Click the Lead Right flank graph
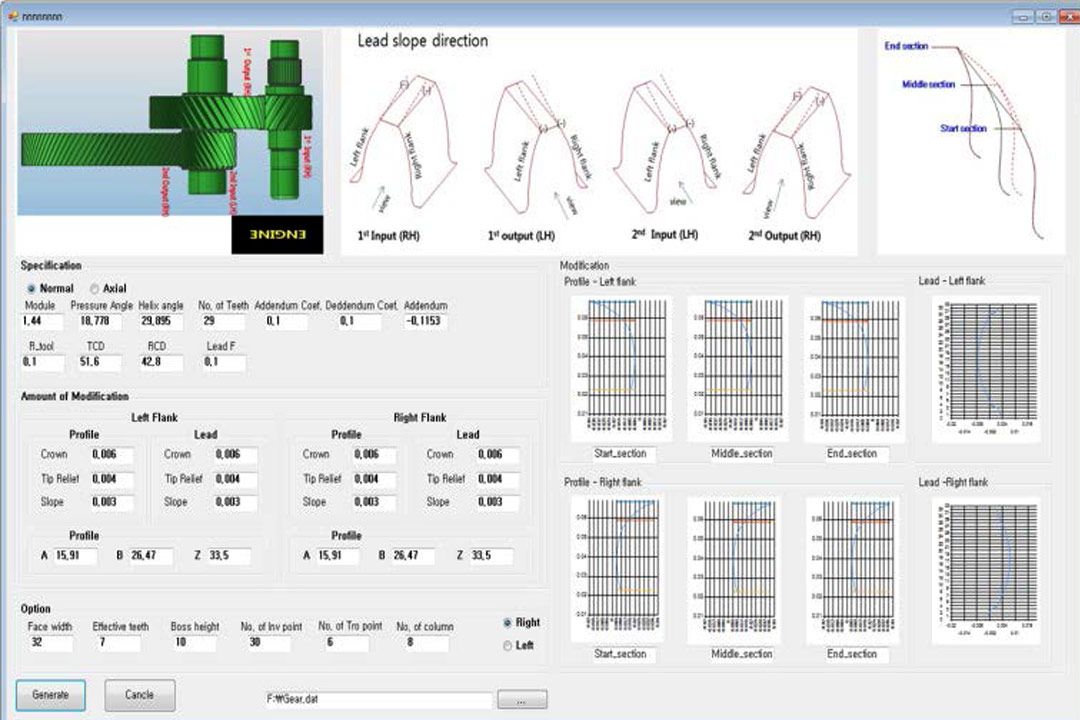Image resolution: width=1080 pixels, height=720 pixels. (x=985, y=570)
